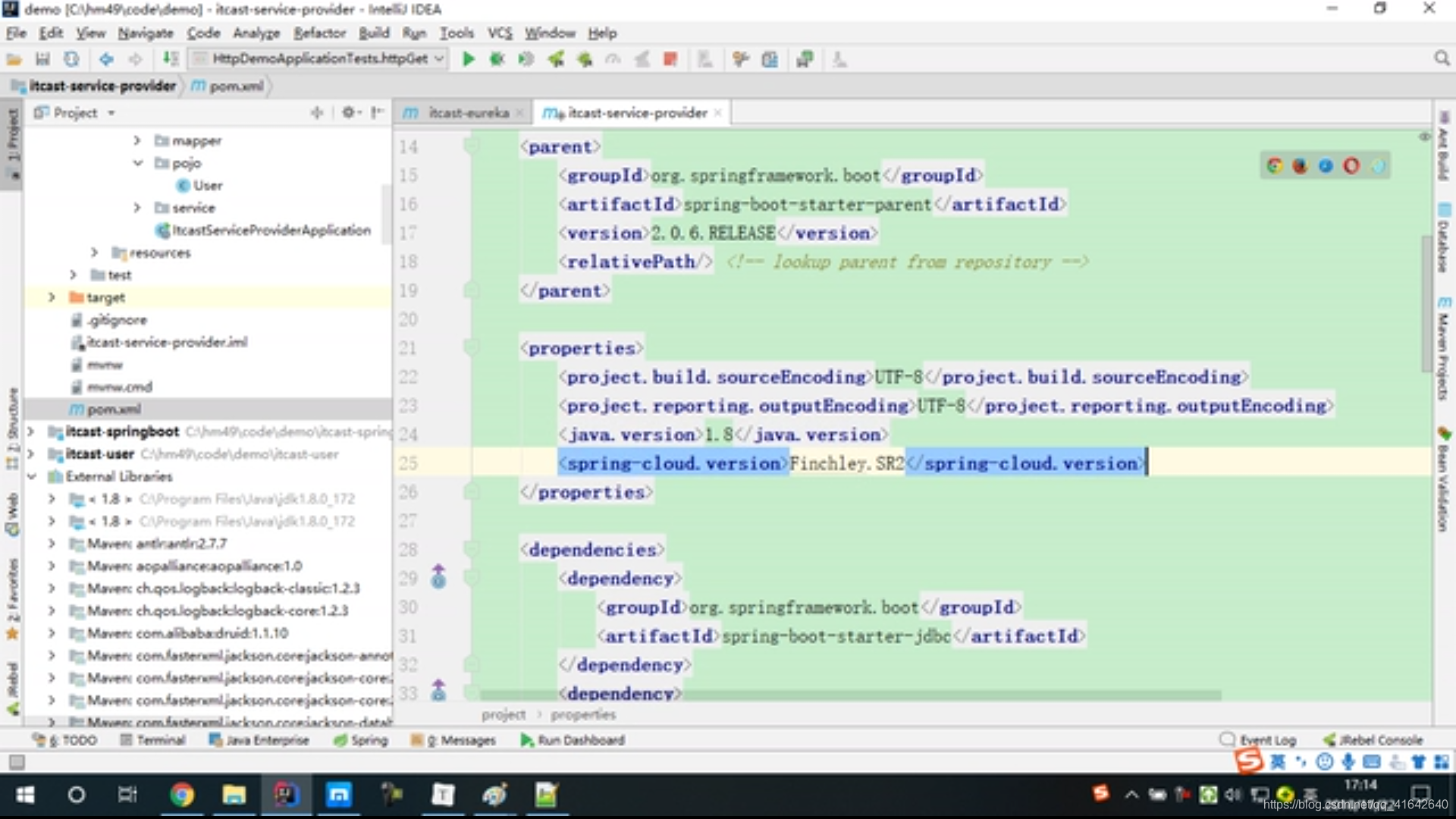Open the Maven Projects side panel
The width and height of the screenshot is (1456, 819).
(1443, 348)
